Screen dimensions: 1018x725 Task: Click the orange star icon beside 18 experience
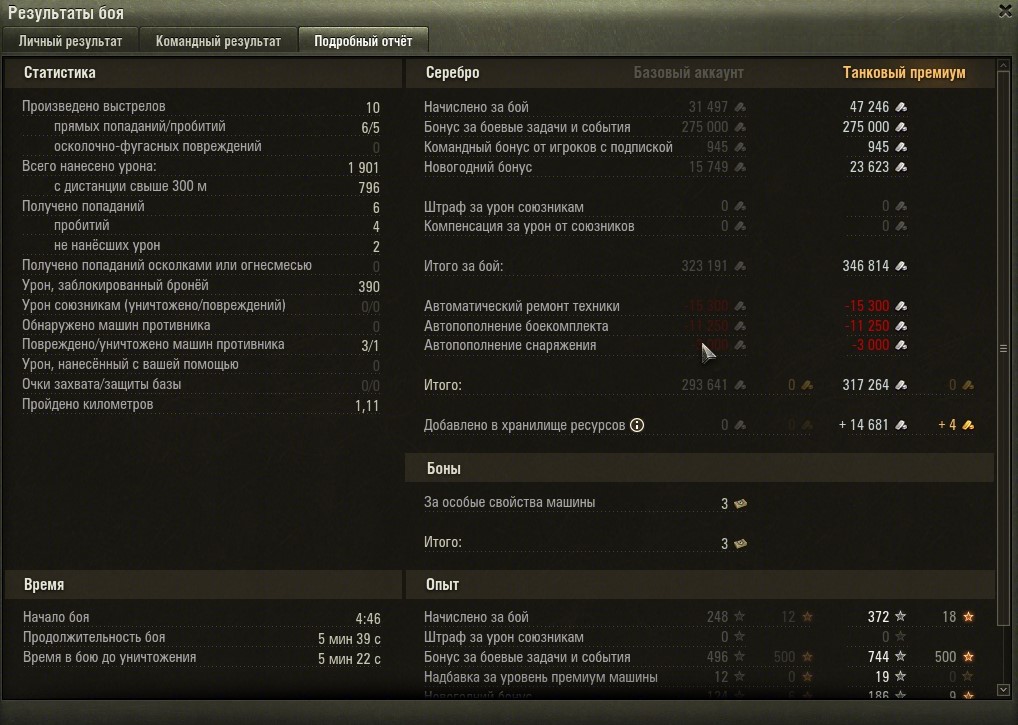pos(968,617)
